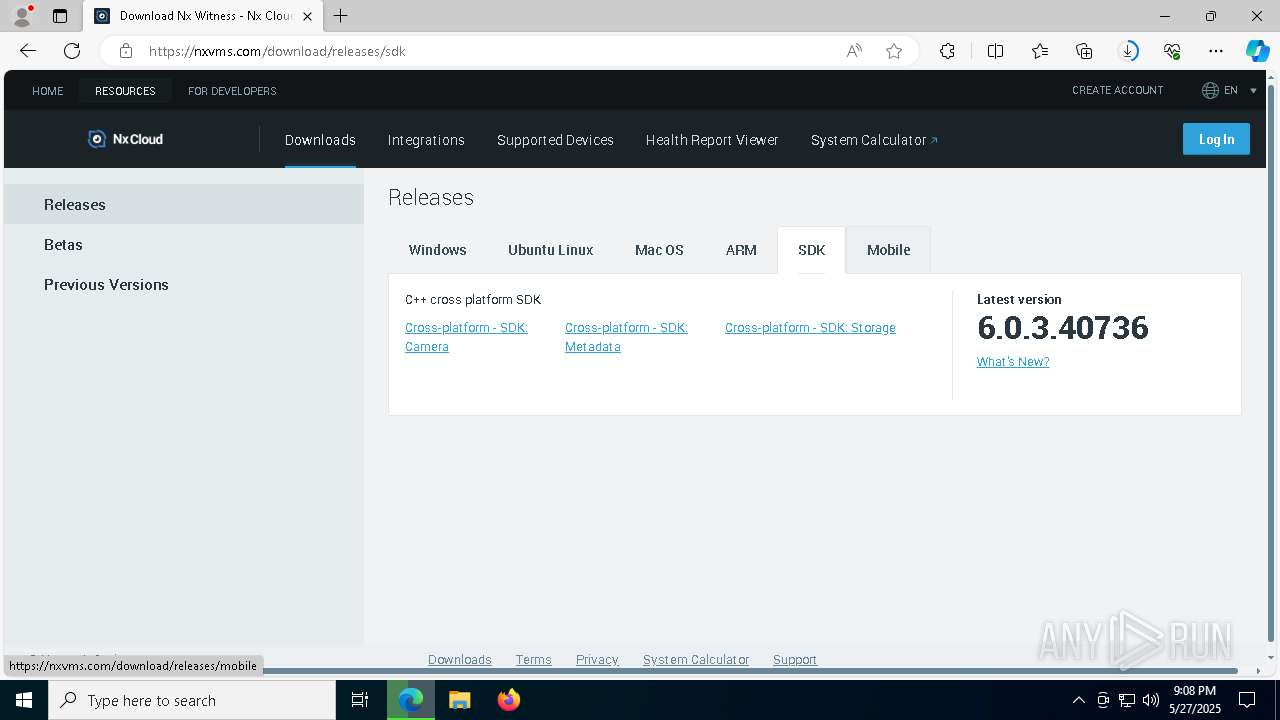
Task: Refresh the page
Action: click(72, 51)
